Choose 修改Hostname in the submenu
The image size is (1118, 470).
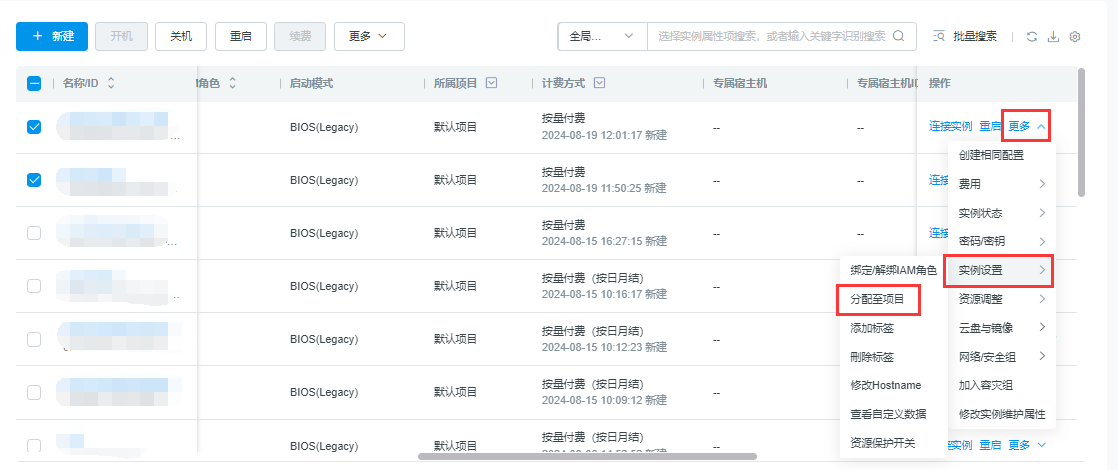(884, 385)
